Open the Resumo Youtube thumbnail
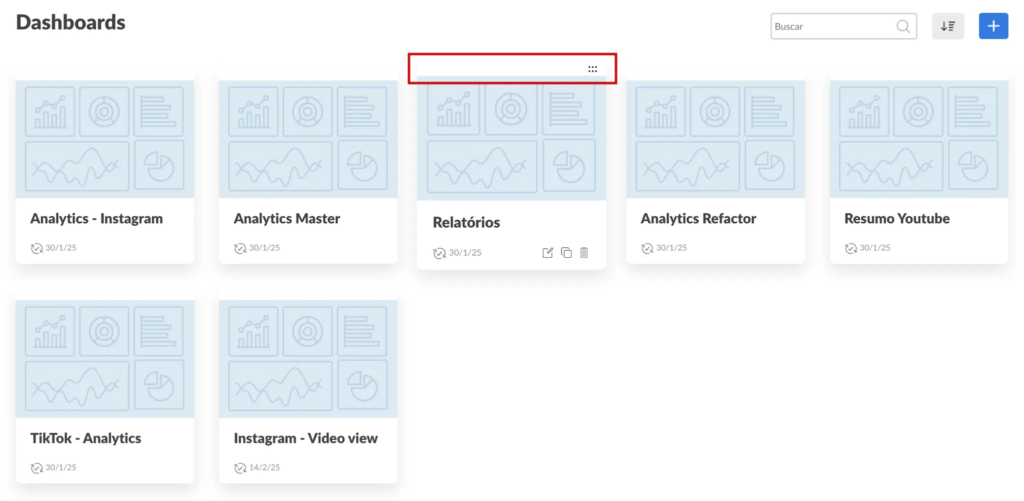This screenshot has width=1024, height=501. pos(918,137)
